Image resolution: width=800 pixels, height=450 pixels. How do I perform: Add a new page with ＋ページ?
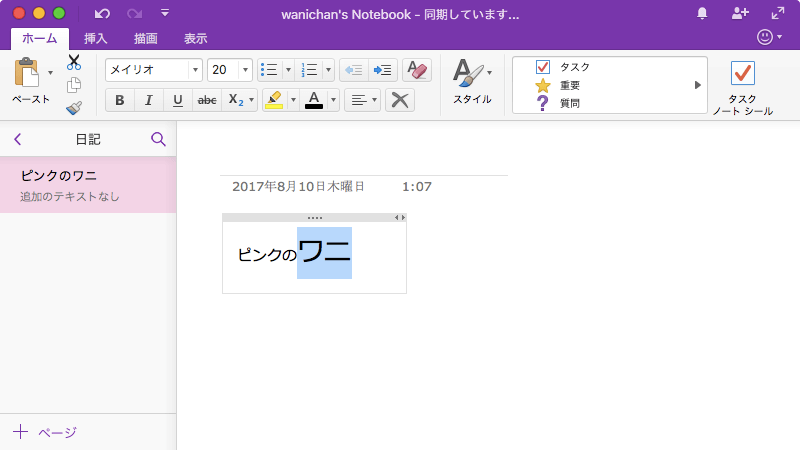pyautogui.click(x=45, y=432)
